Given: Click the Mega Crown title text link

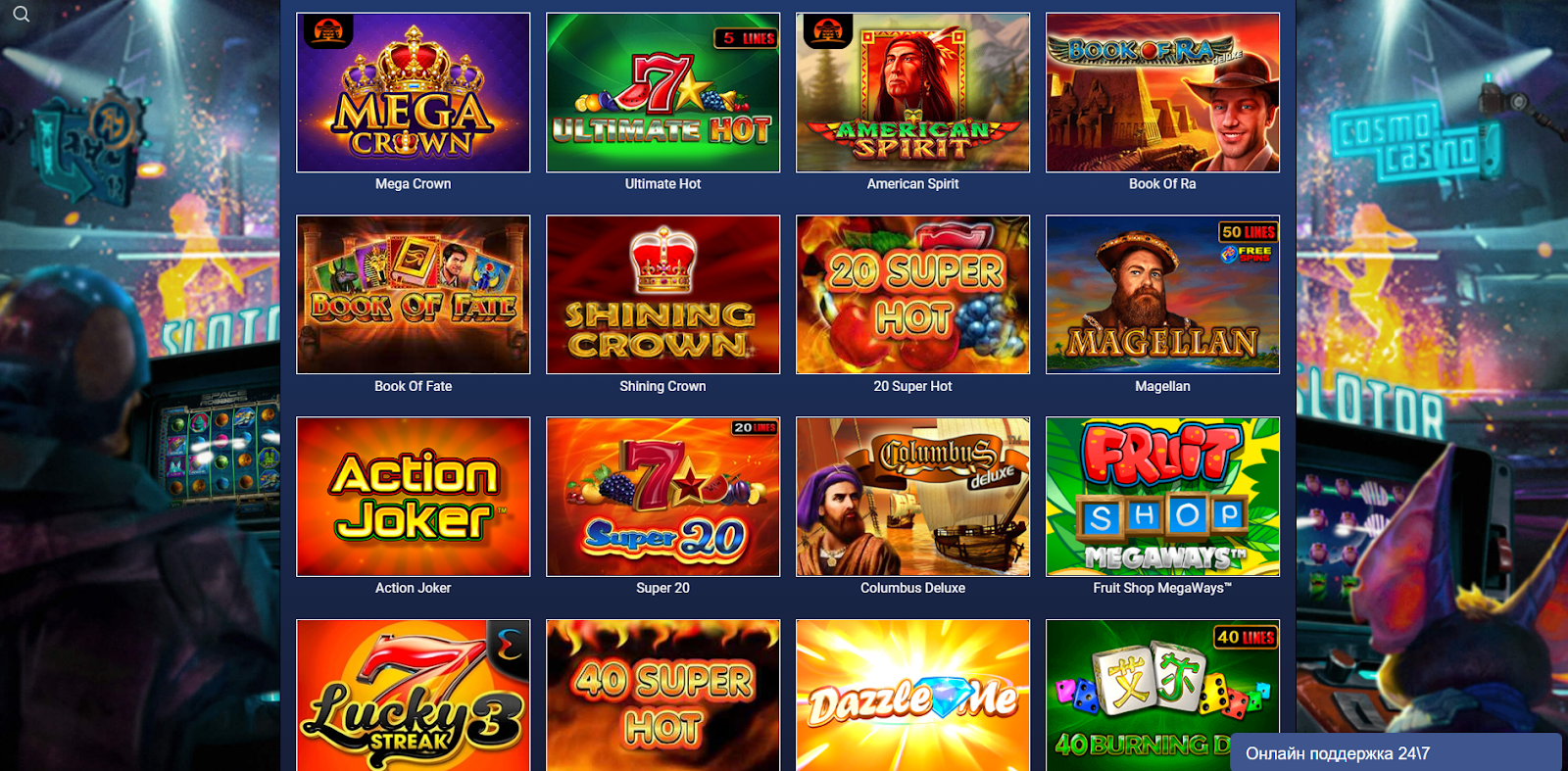Looking at the screenshot, I should tap(413, 183).
